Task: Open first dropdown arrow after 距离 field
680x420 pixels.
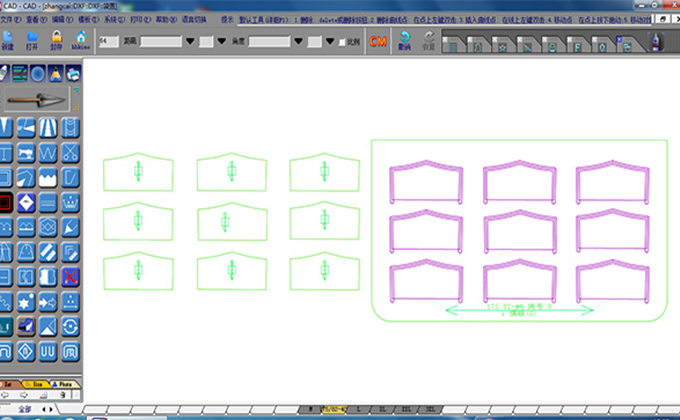Action: 190,41
